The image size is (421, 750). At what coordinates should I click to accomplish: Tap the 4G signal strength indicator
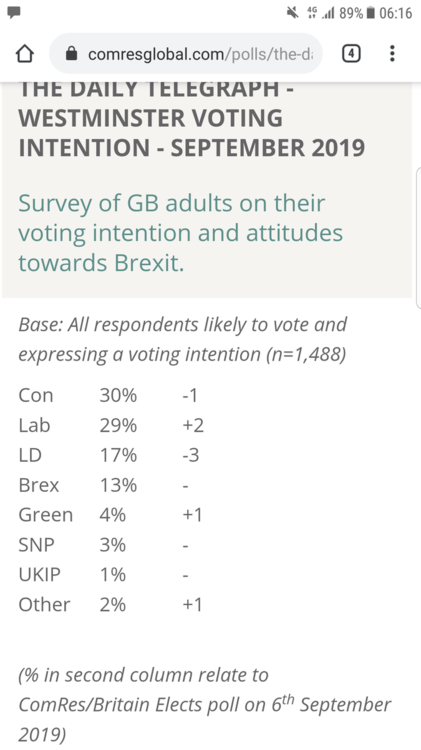coord(321,13)
